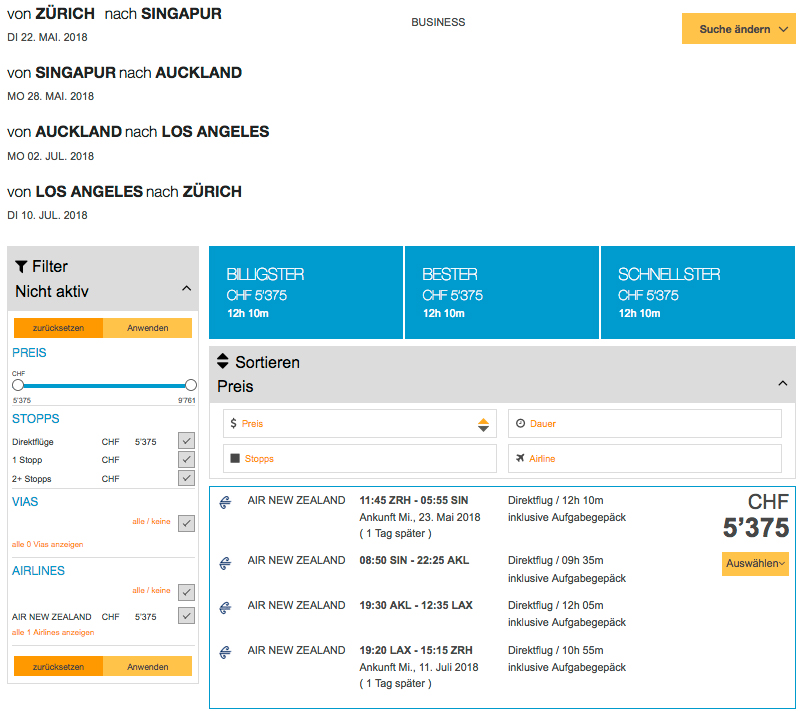Switch to the SCHNELLSTER tab
This screenshot has width=801, height=711.
click(x=697, y=293)
